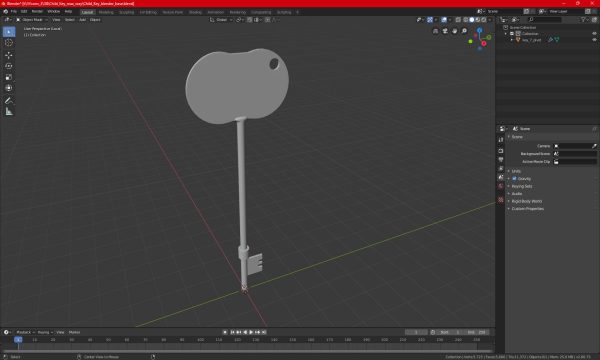Toggle viewport overlays
The width and height of the screenshot is (600, 360).
point(444,20)
